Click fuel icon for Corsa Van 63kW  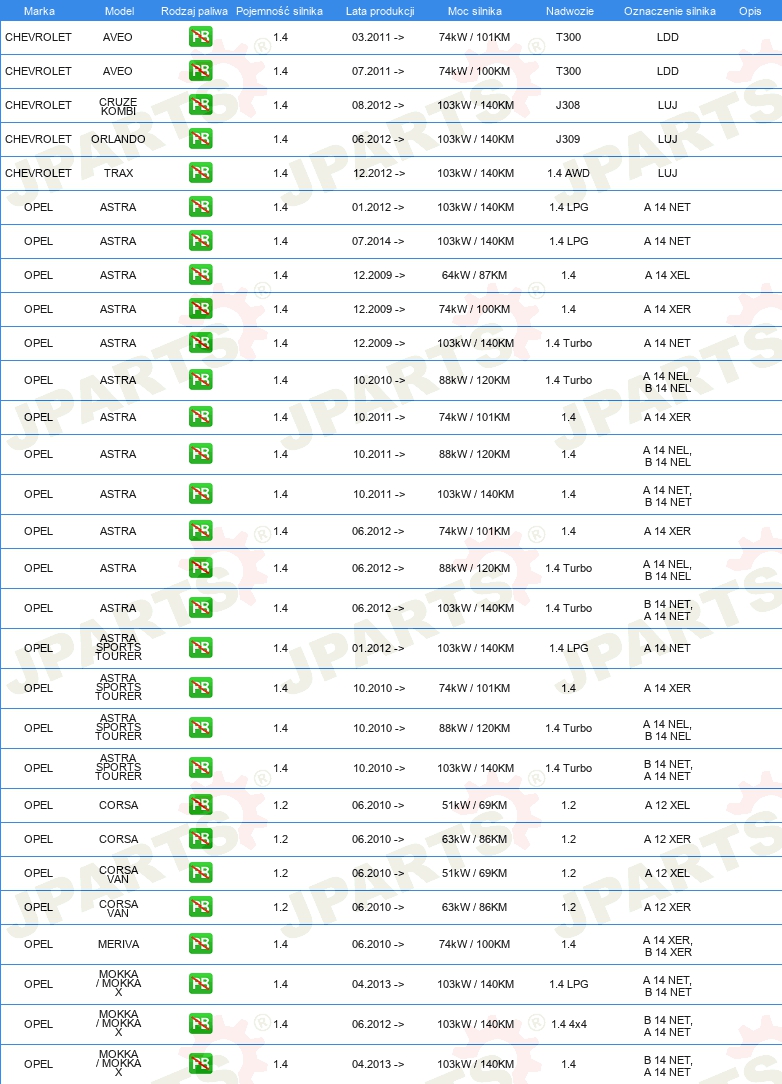click(201, 906)
